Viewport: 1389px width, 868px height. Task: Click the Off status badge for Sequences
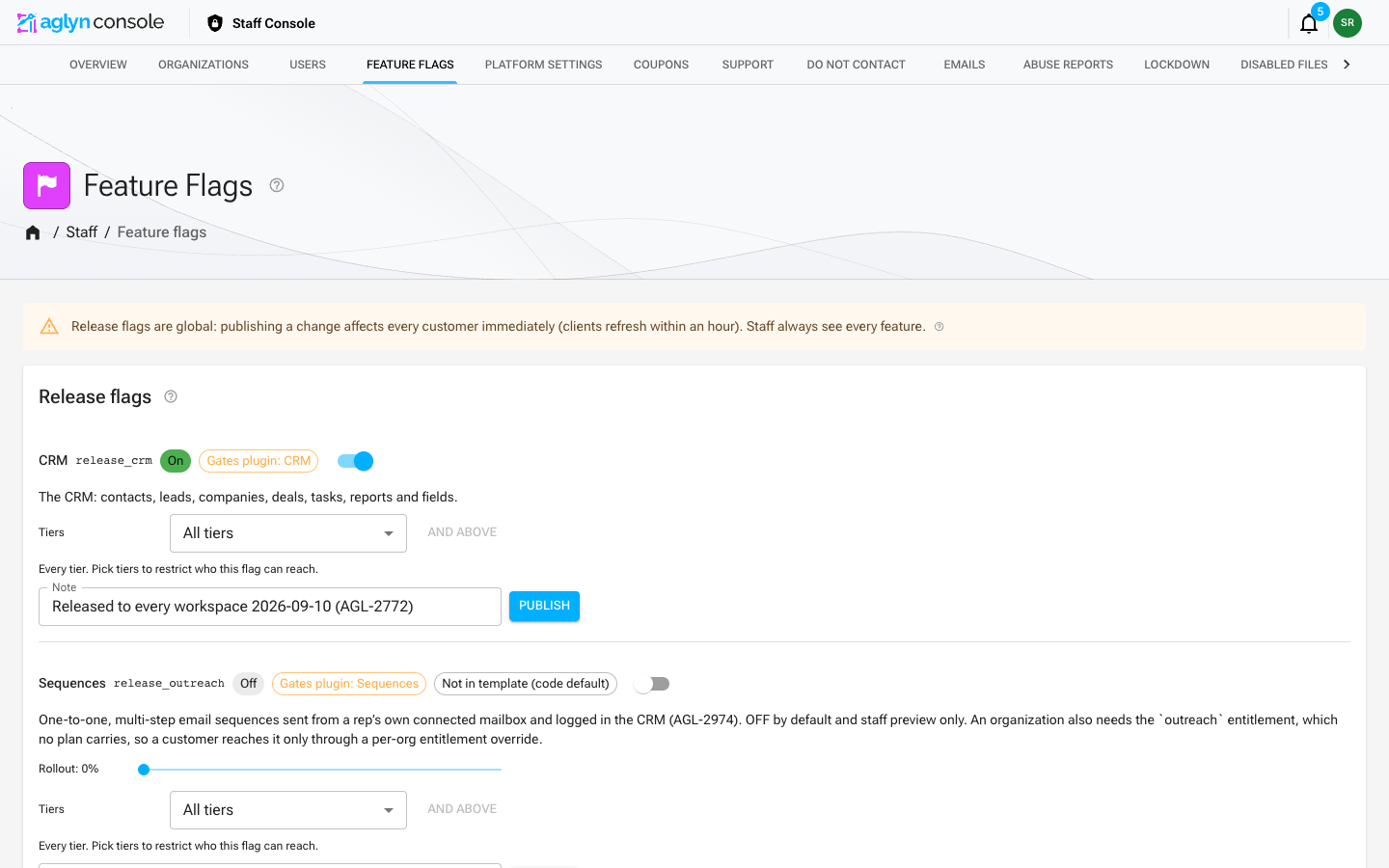point(249,684)
